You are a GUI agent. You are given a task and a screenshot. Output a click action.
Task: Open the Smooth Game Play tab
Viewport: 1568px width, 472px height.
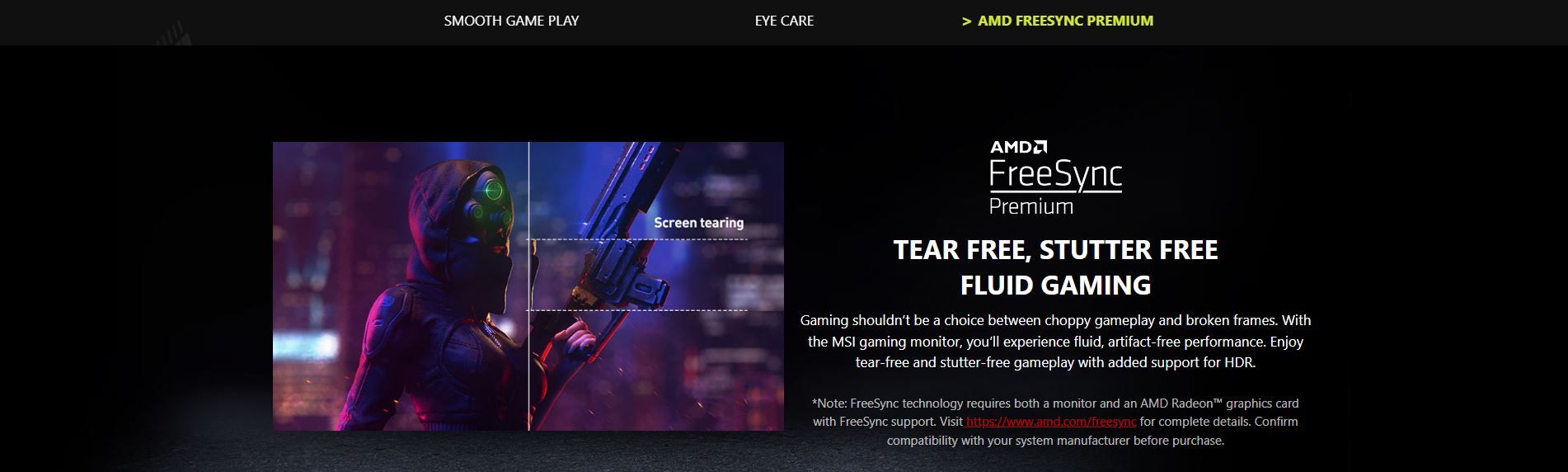(511, 21)
